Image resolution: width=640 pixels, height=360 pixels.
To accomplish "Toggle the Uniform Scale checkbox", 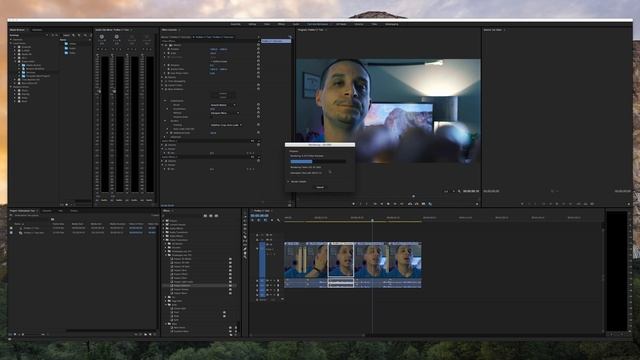I will 211,62.
